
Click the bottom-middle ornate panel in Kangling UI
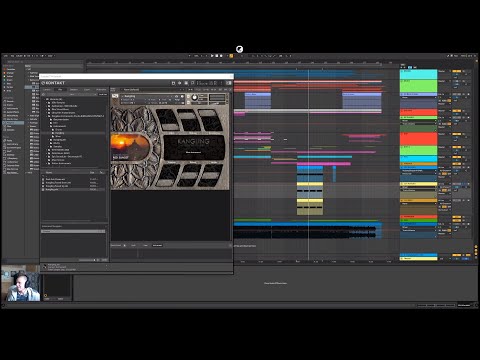(190, 175)
